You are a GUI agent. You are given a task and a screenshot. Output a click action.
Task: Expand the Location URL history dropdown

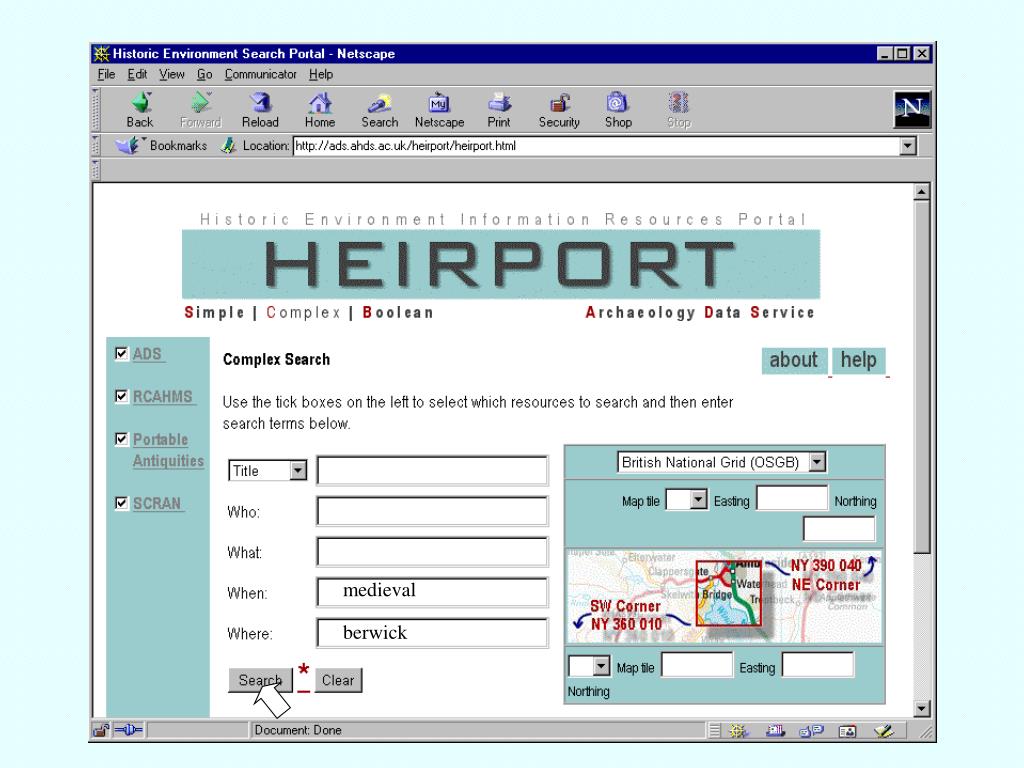pos(908,146)
